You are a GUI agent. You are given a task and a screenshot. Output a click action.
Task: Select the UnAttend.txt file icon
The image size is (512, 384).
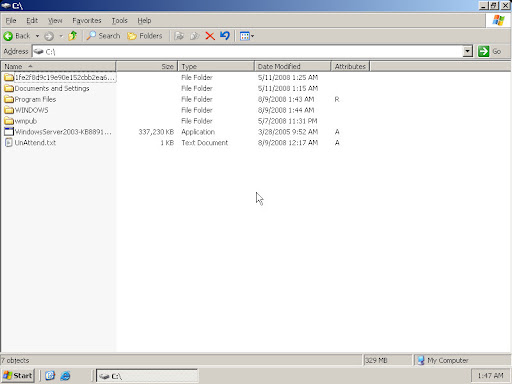click(9, 143)
